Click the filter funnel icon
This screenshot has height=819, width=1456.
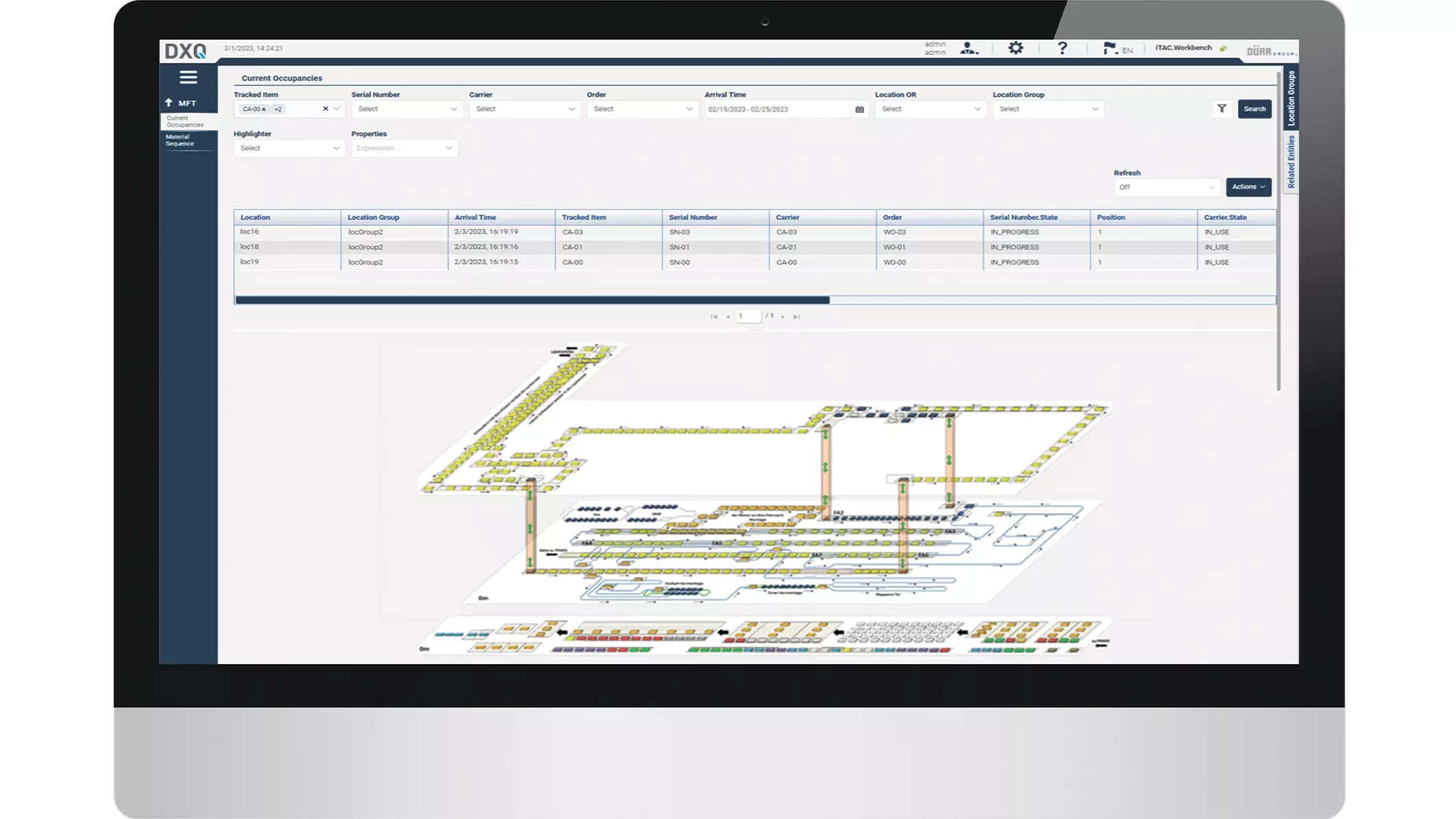click(1221, 108)
